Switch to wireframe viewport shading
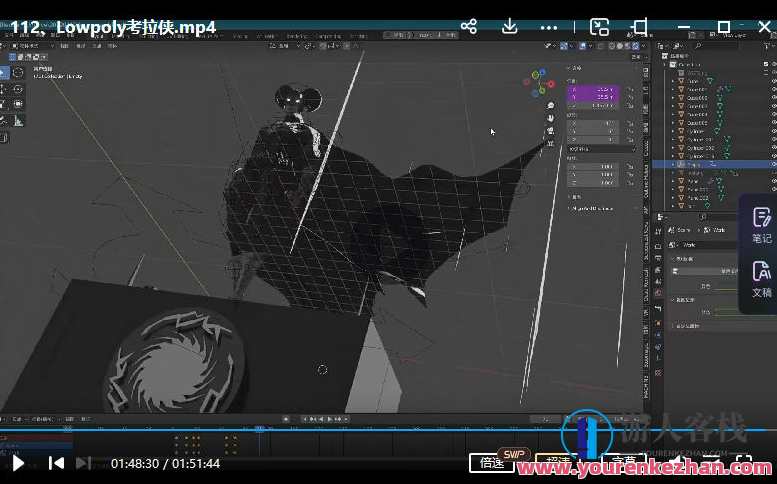This screenshot has width=777, height=484. 611,46
